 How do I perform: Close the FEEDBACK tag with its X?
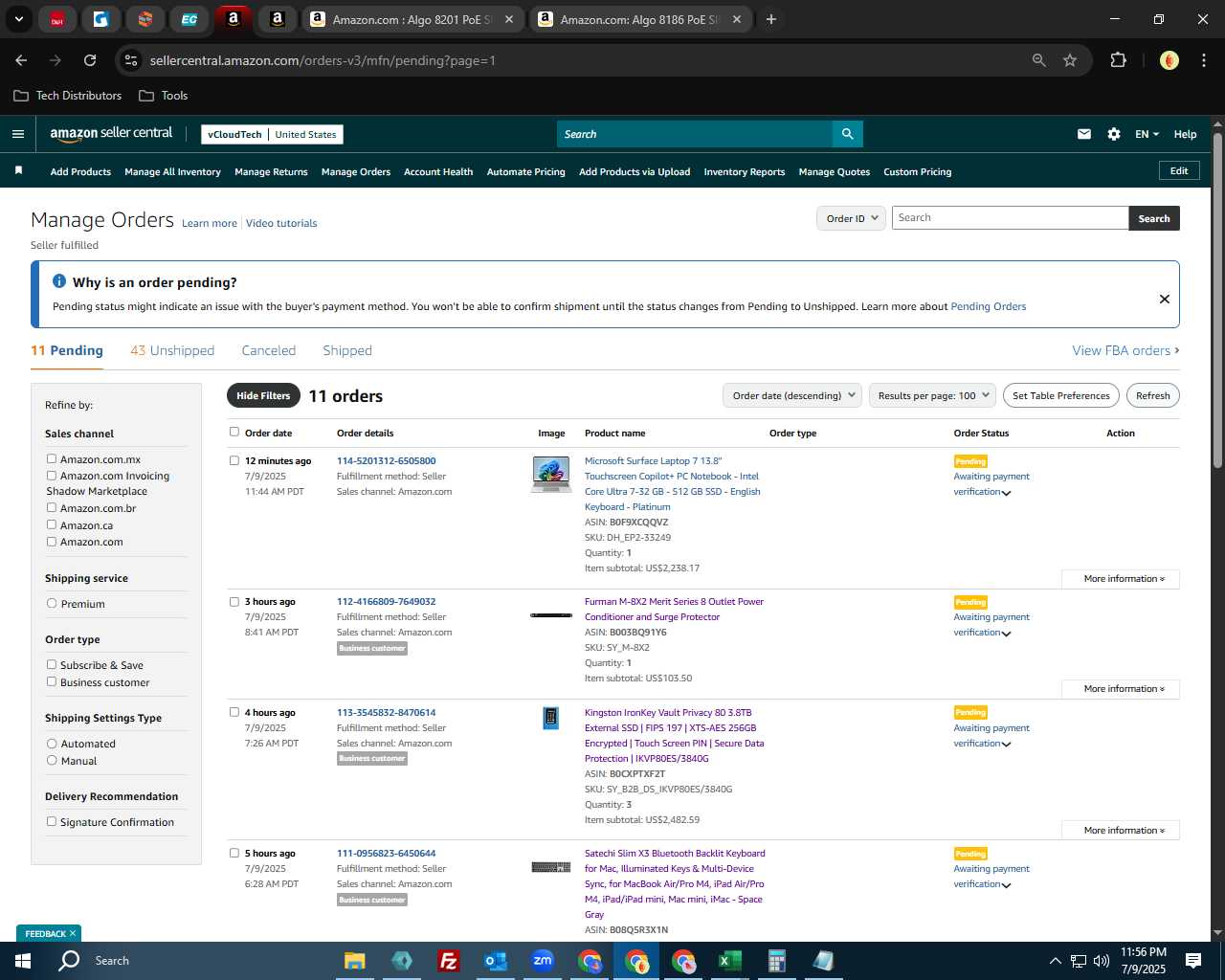pos(73,933)
